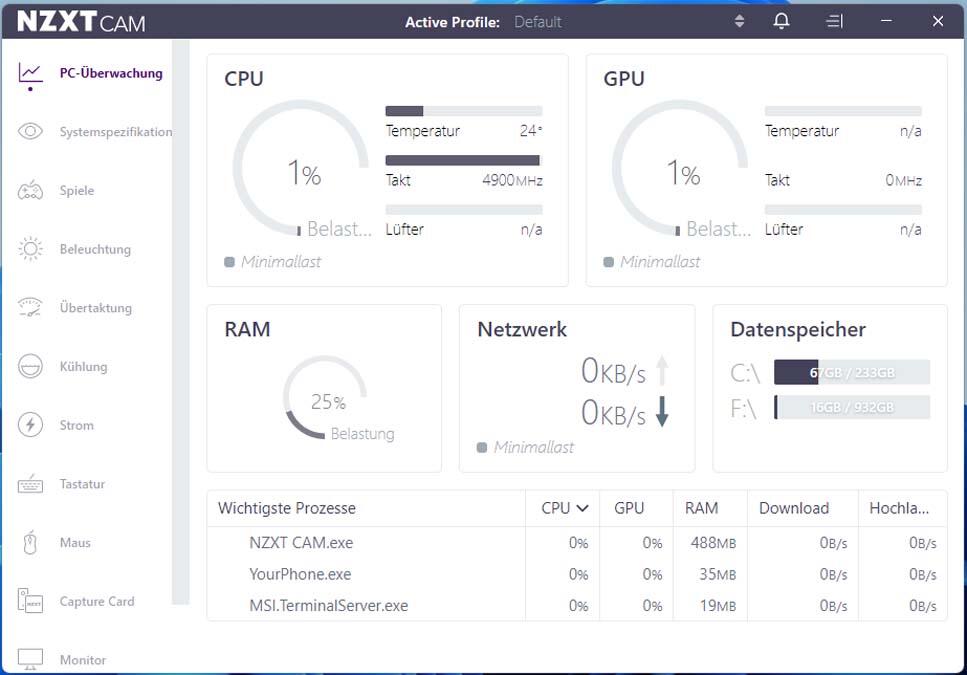The height and width of the screenshot is (675, 967).
Task: Sort processes by CPU column chevron
Action: (x=582, y=508)
